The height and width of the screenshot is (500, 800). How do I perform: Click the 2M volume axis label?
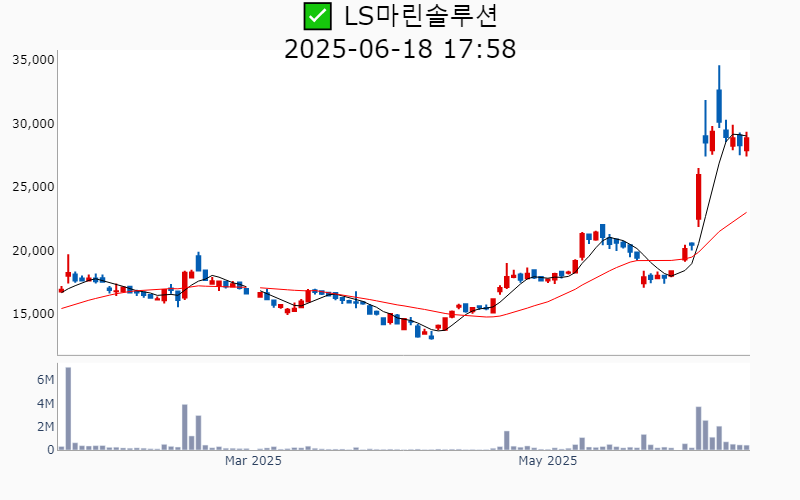pos(45,427)
